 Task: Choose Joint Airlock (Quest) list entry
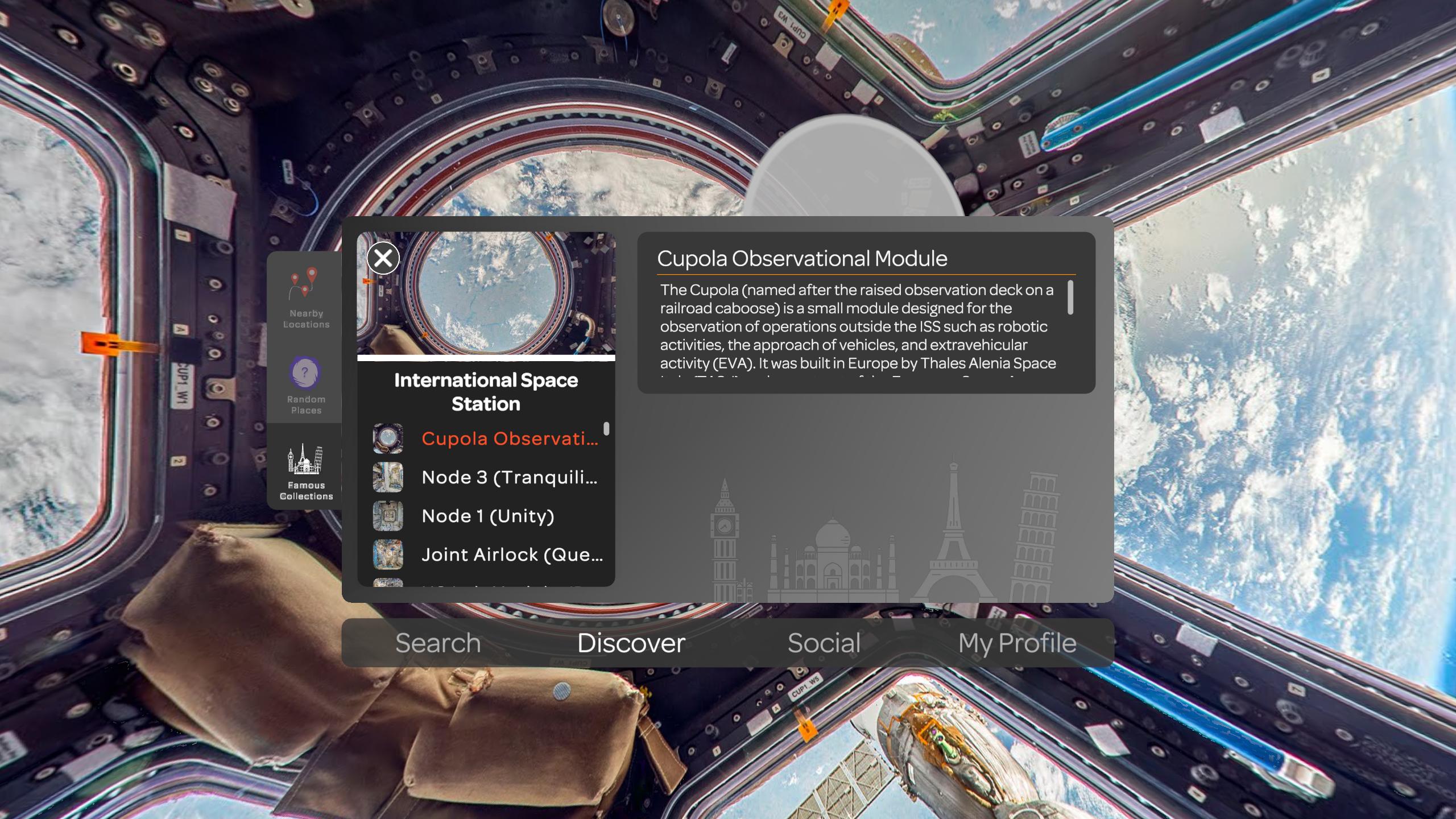pyautogui.click(x=512, y=555)
